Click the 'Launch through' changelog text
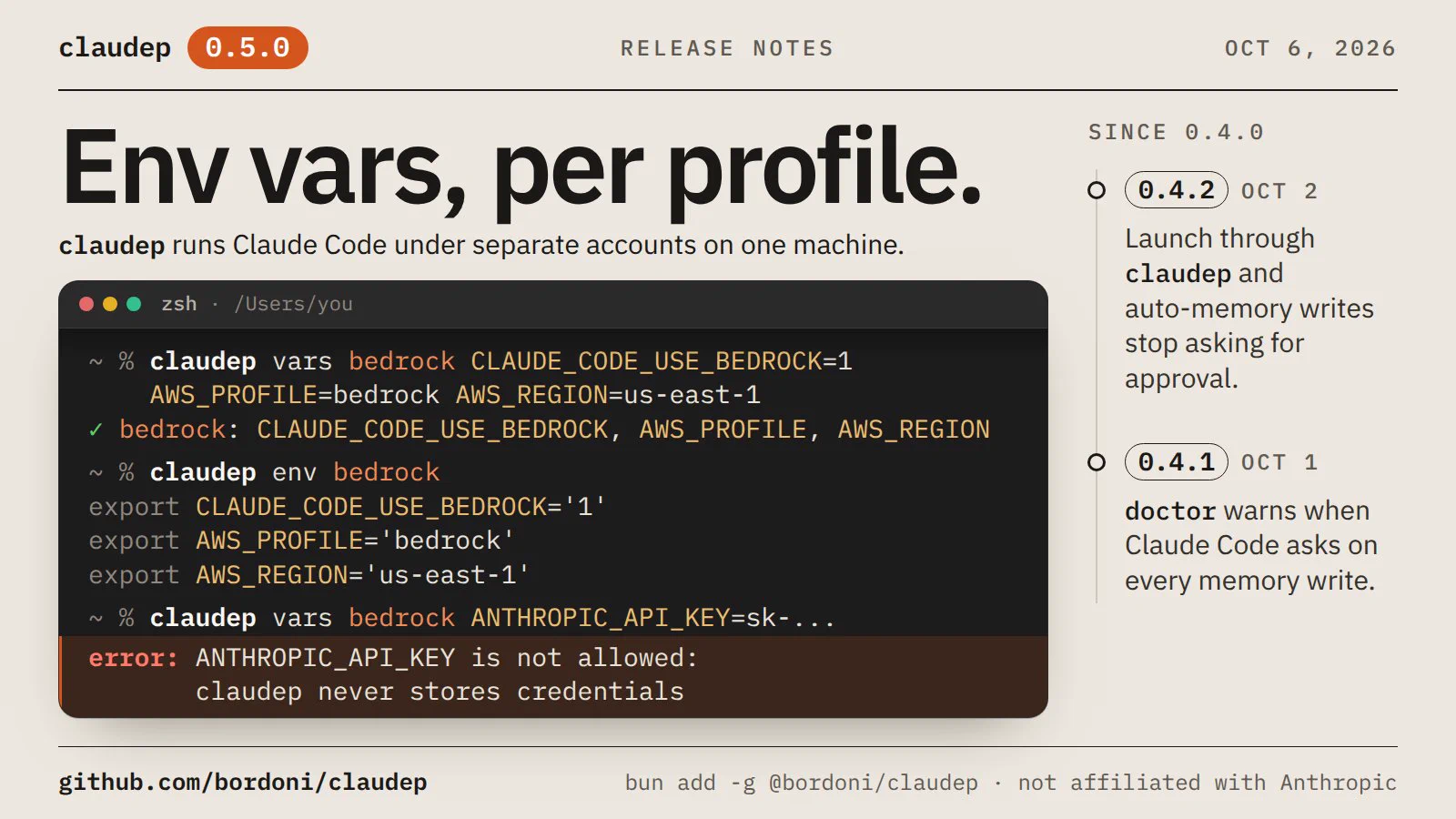Image resolution: width=1456 pixels, height=819 pixels. (x=1219, y=238)
